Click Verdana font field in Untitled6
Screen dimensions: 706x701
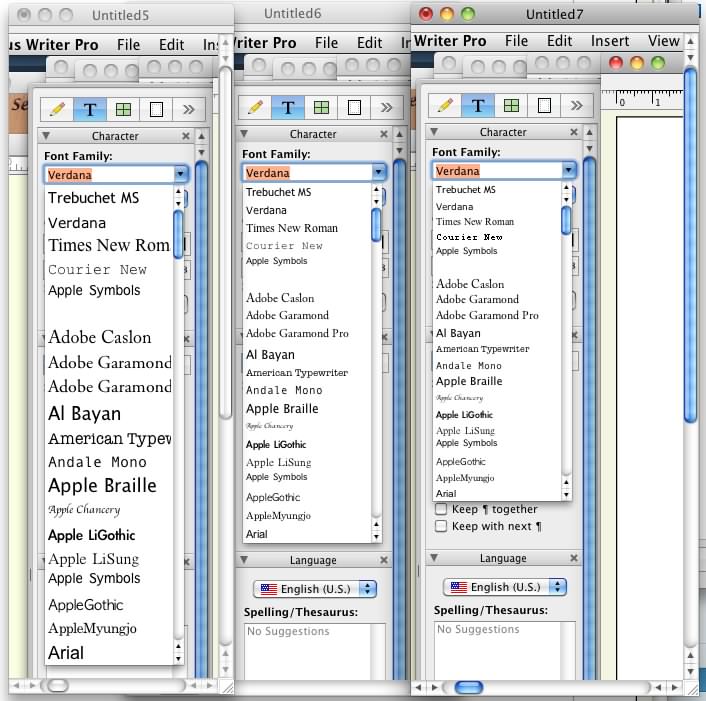pos(308,172)
